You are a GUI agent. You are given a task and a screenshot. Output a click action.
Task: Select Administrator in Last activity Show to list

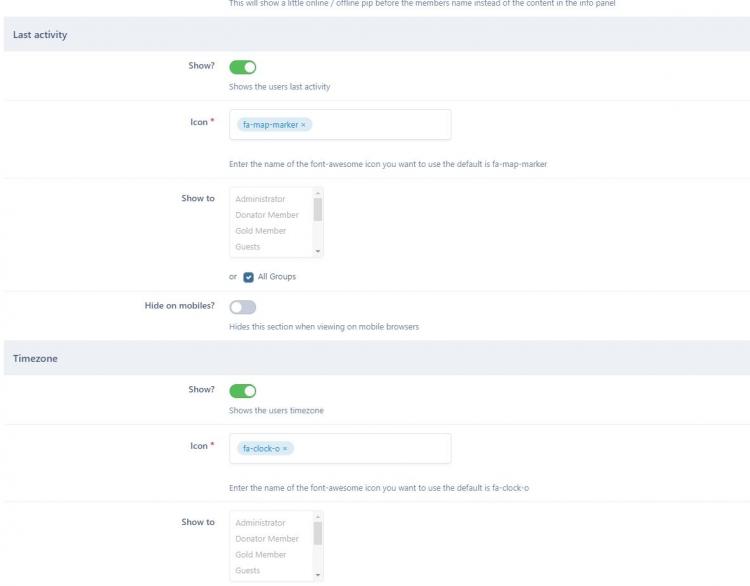pyautogui.click(x=260, y=199)
